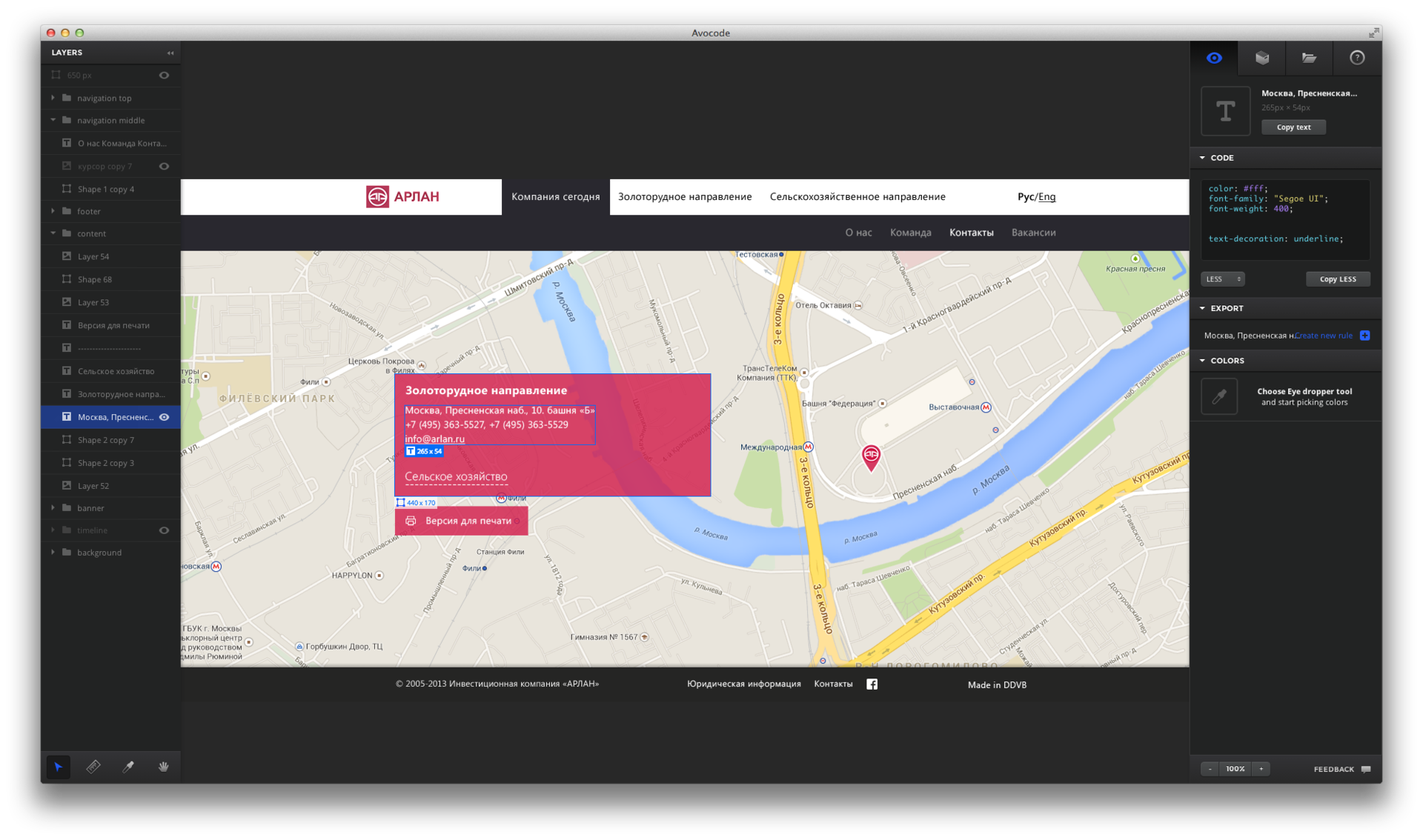Open the help question-mark icon

tap(1356, 58)
